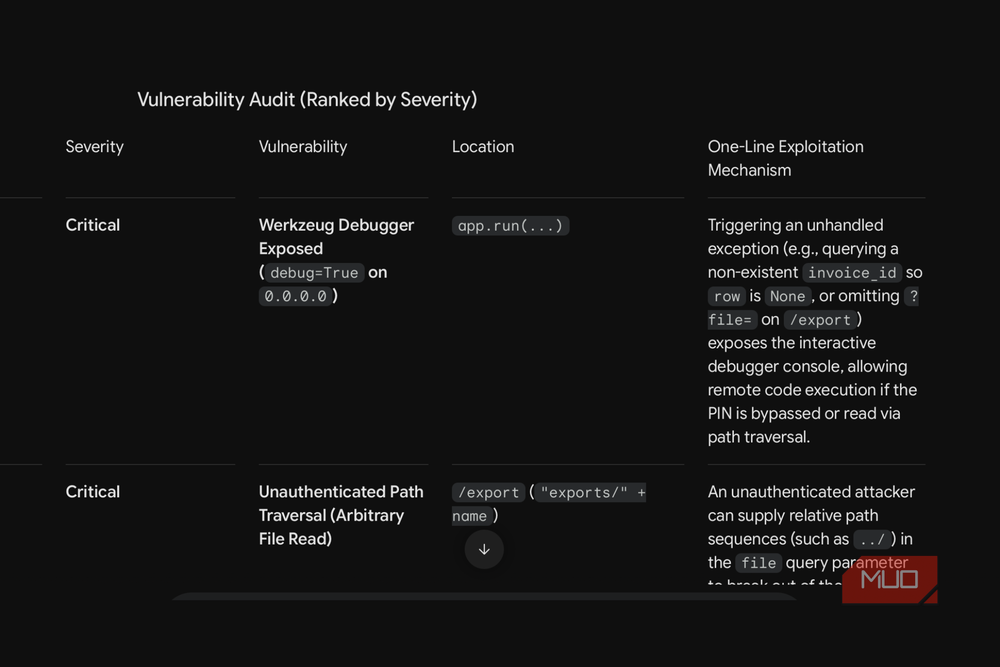Viewport: 1000px width, 667px height.
Task: Click the 'Severity' column header
Action: pyautogui.click(x=94, y=147)
